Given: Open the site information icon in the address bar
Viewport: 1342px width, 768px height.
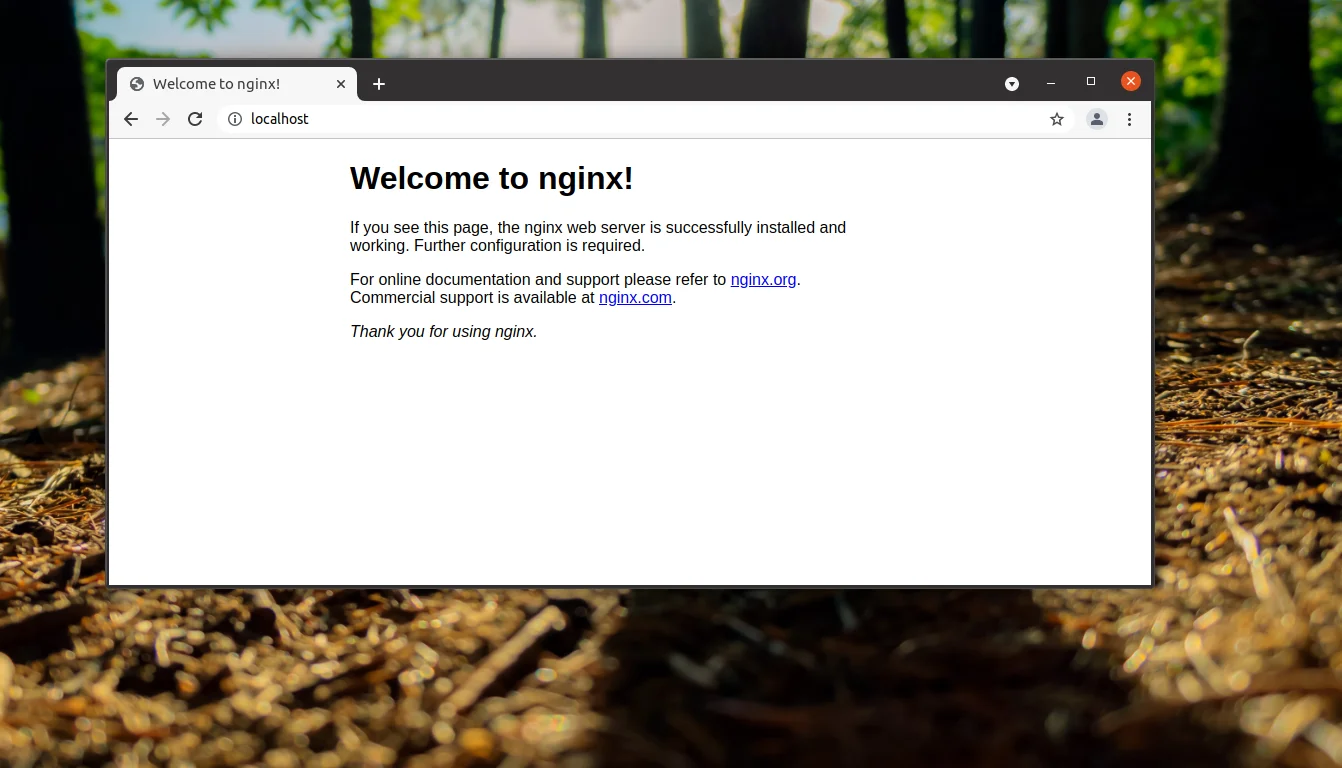Looking at the screenshot, I should pyautogui.click(x=234, y=118).
